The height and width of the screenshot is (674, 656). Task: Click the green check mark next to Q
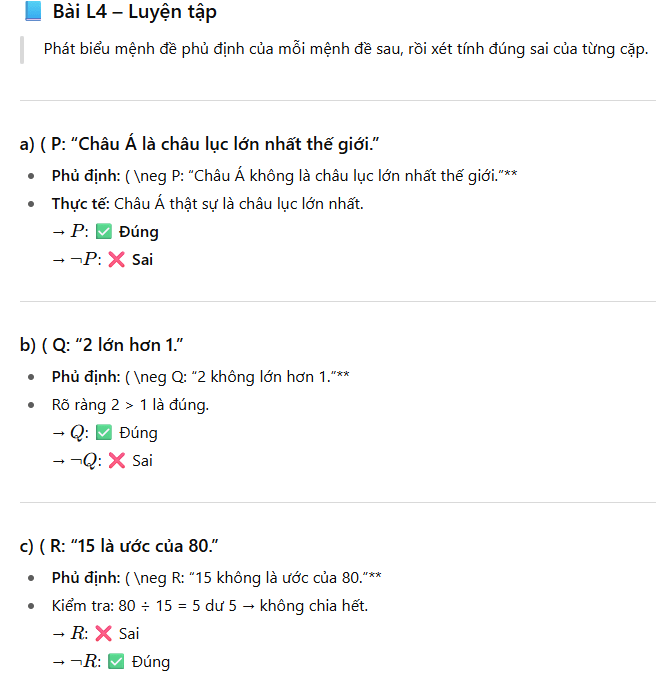point(104,433)
